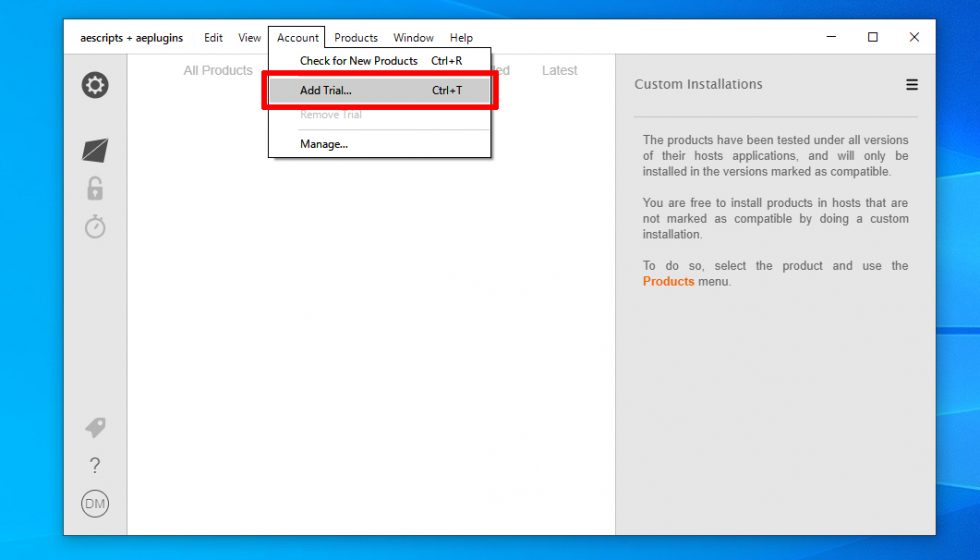Open the Products menu in menu bar
The width and height of the screenshot is (980, 560).
point(356,38)
